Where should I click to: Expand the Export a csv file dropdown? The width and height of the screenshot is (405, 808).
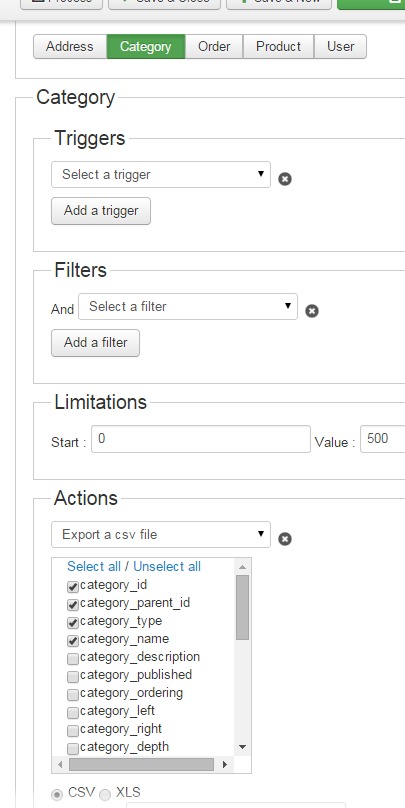(x=161, y=534)
